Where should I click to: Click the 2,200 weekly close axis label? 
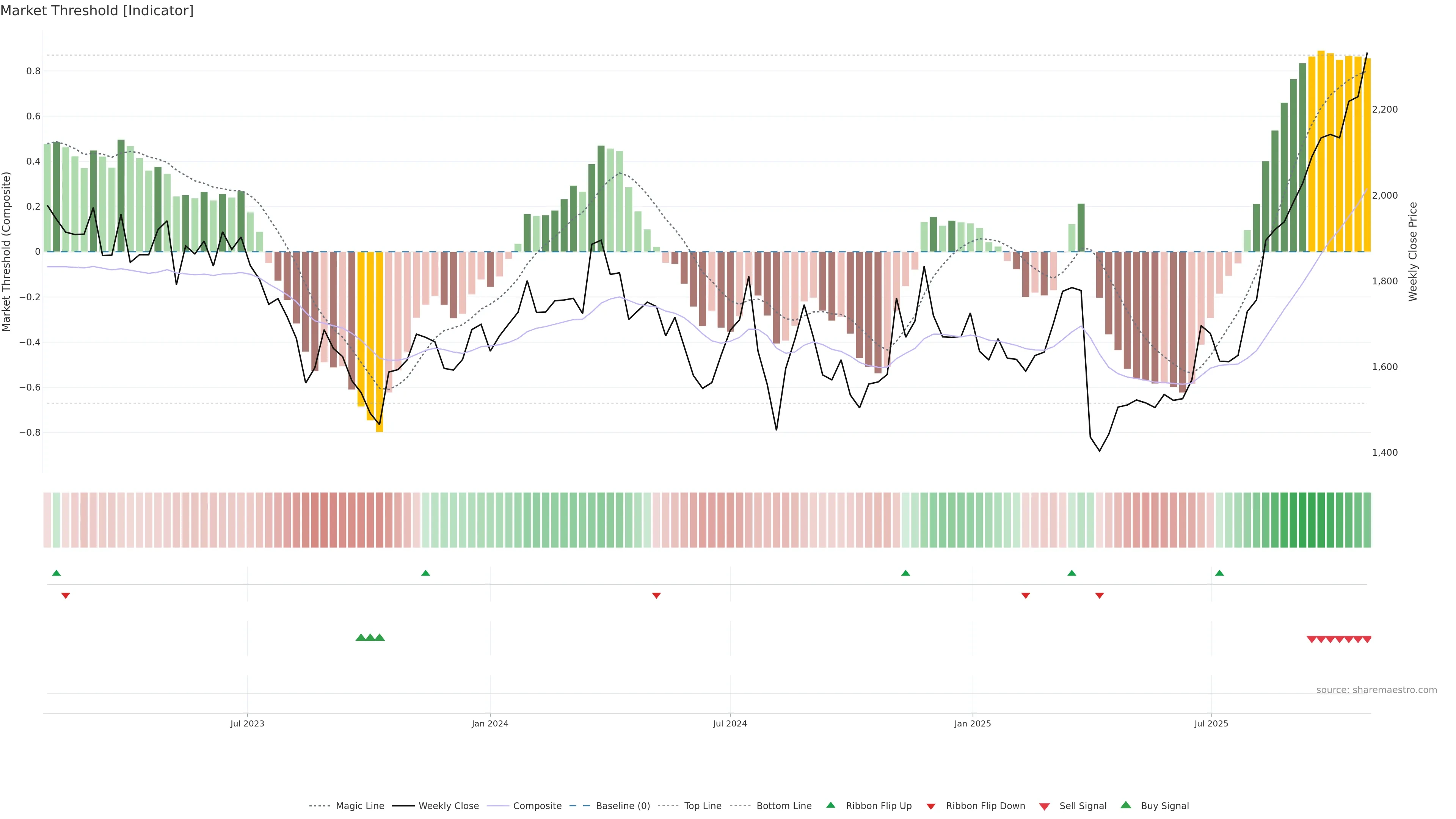1385,110
